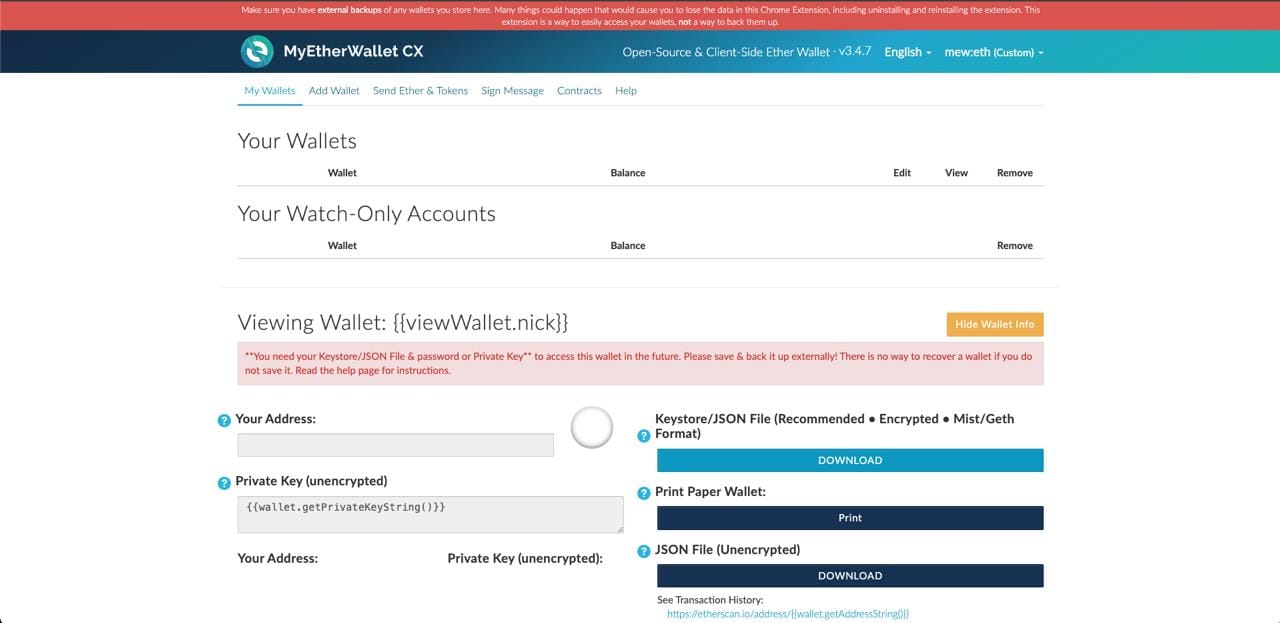The height and width of the screenshot is (623, 1280).
Task: Open the help icon next to Your Address
Action: tap(223, 420)
